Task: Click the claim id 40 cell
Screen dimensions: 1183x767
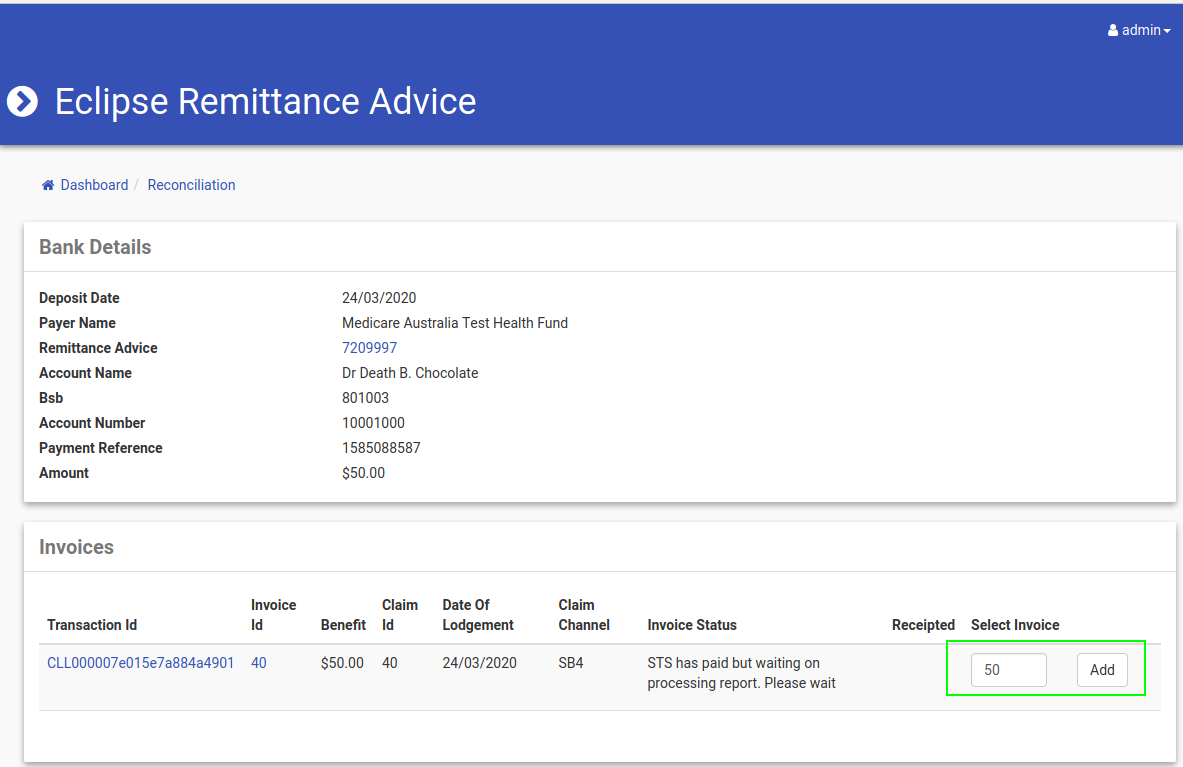Action: (x=389, y=663)
